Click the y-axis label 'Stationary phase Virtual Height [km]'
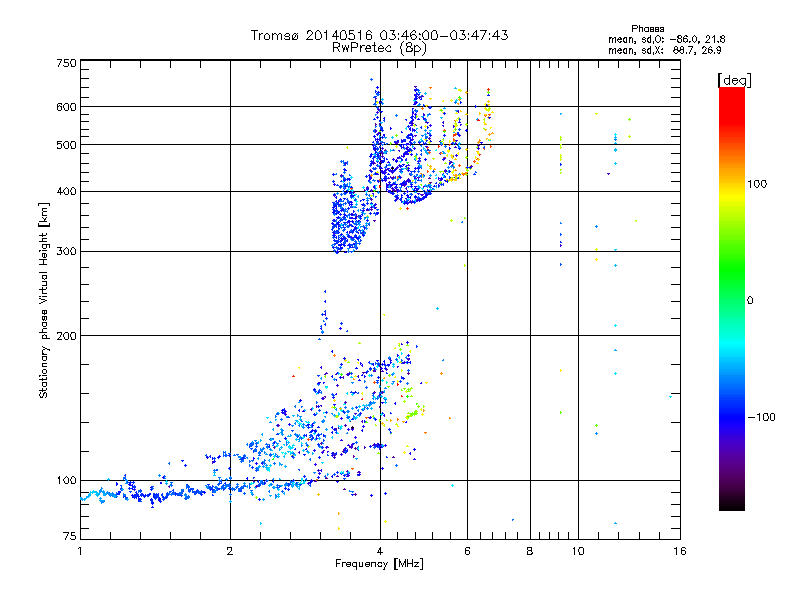This screenshot has width=800, height=600. (x=43, y=300)
